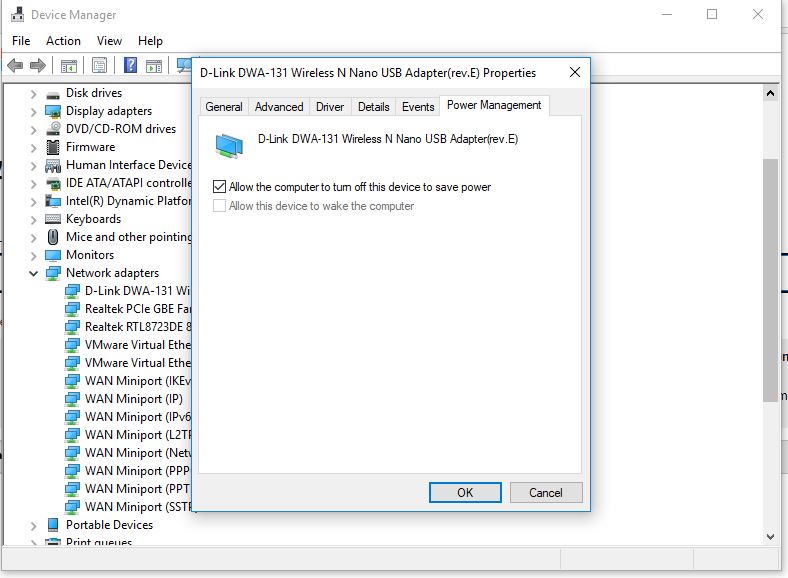
Task: Toggle Allow this device to wake the computer
Action: 219,206
